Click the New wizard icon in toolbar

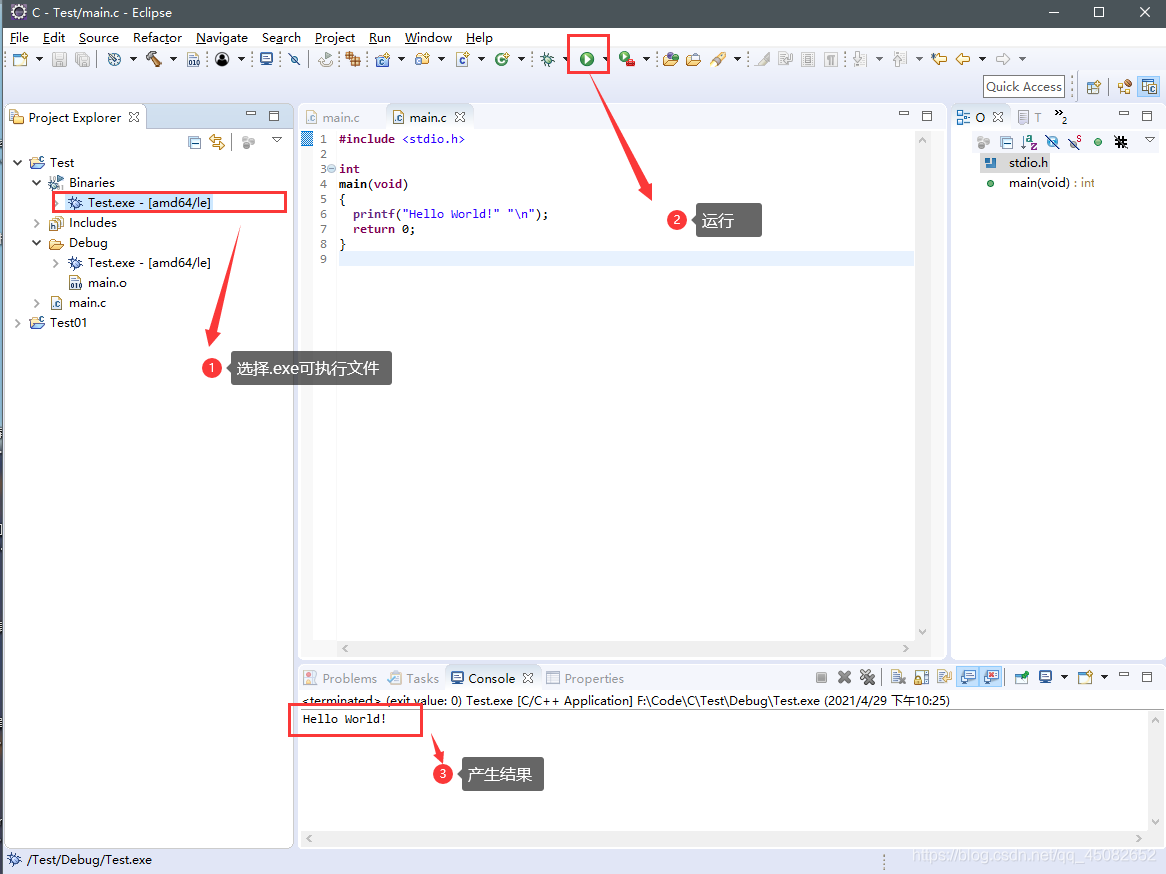[x=20, y=60]
